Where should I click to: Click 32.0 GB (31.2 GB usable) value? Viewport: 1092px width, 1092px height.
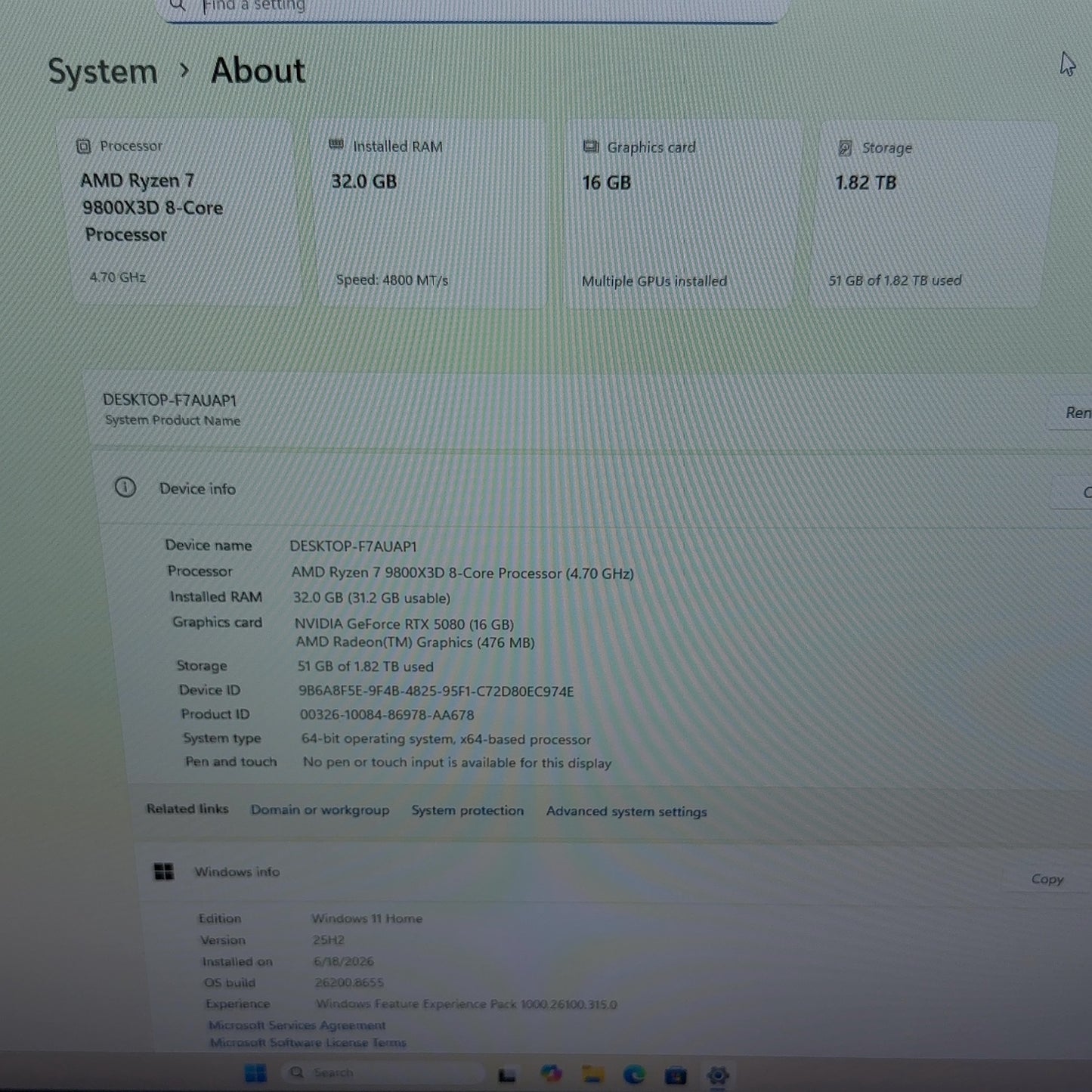371,598
